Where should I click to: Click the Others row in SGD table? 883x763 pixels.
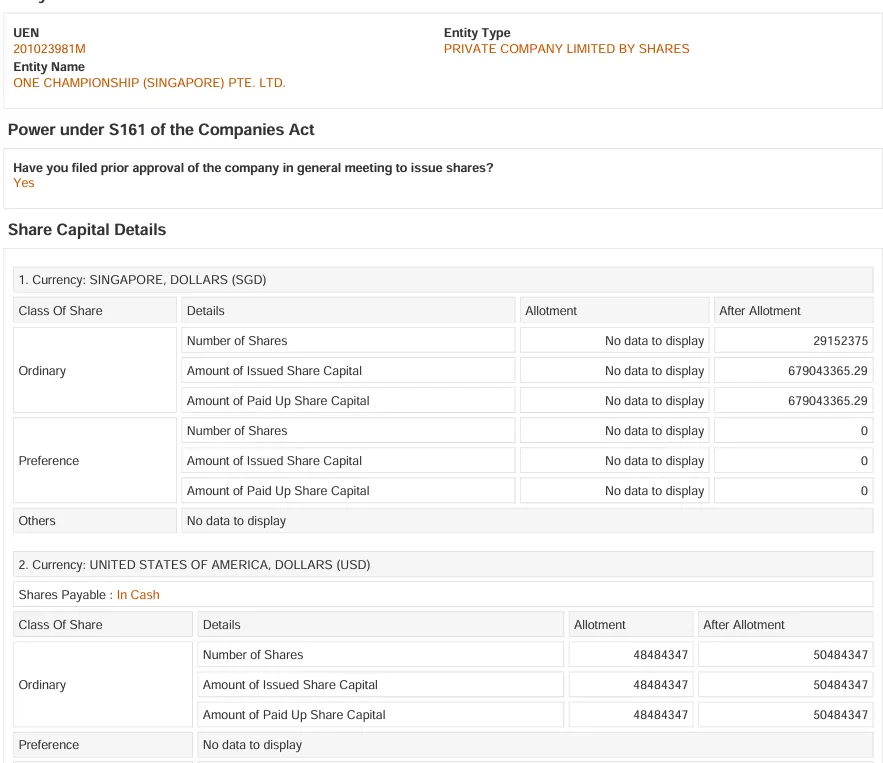443,521
